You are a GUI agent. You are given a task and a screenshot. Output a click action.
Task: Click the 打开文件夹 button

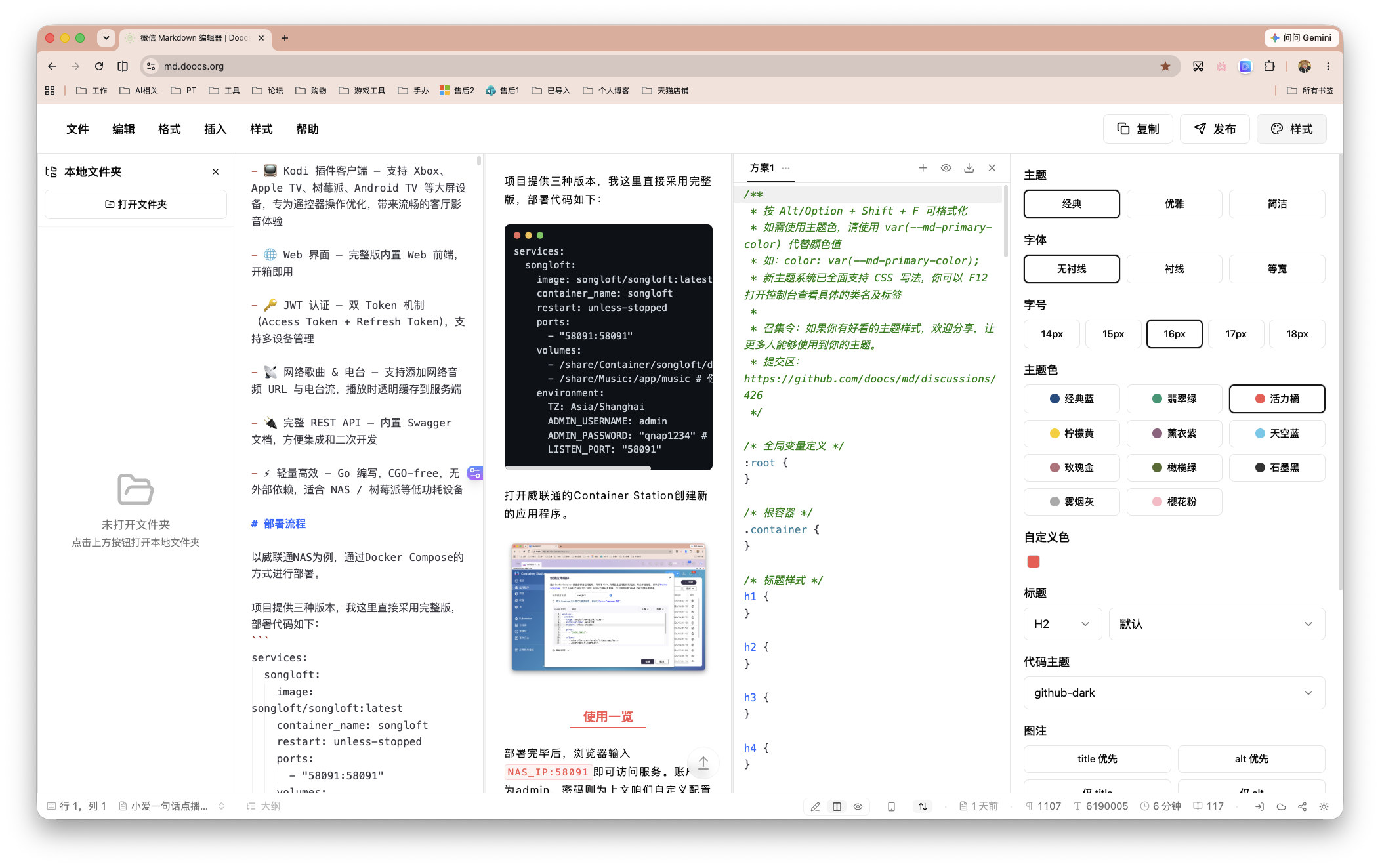tap(136, 205)
